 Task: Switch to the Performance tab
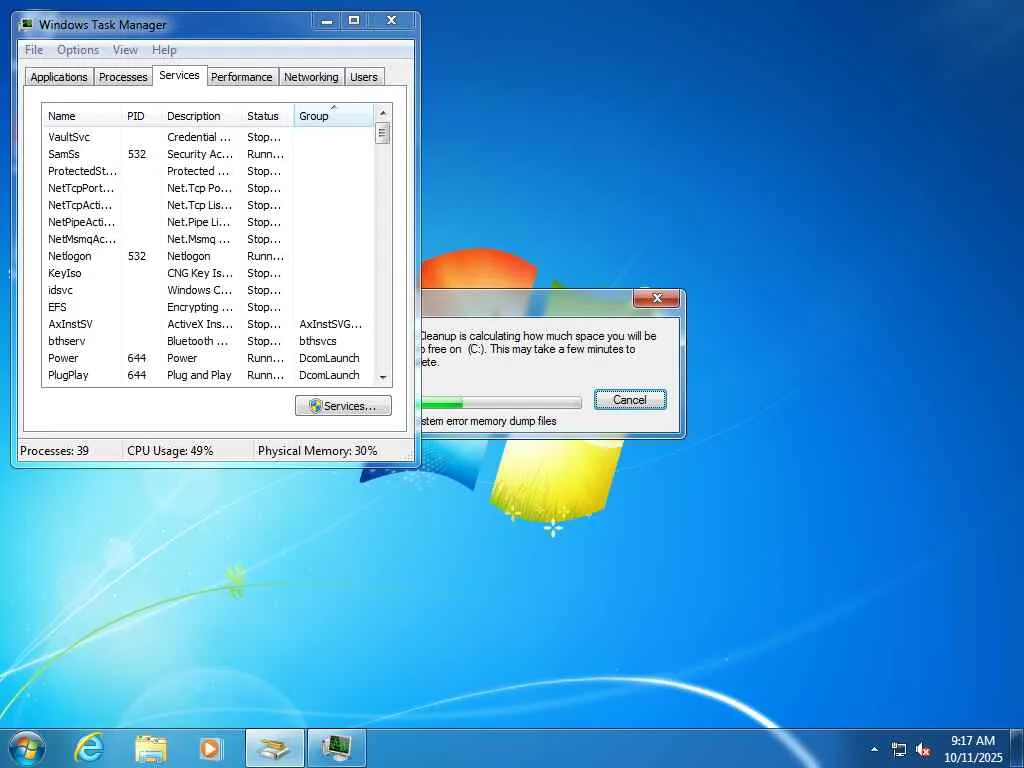click(x=242, y=77)
